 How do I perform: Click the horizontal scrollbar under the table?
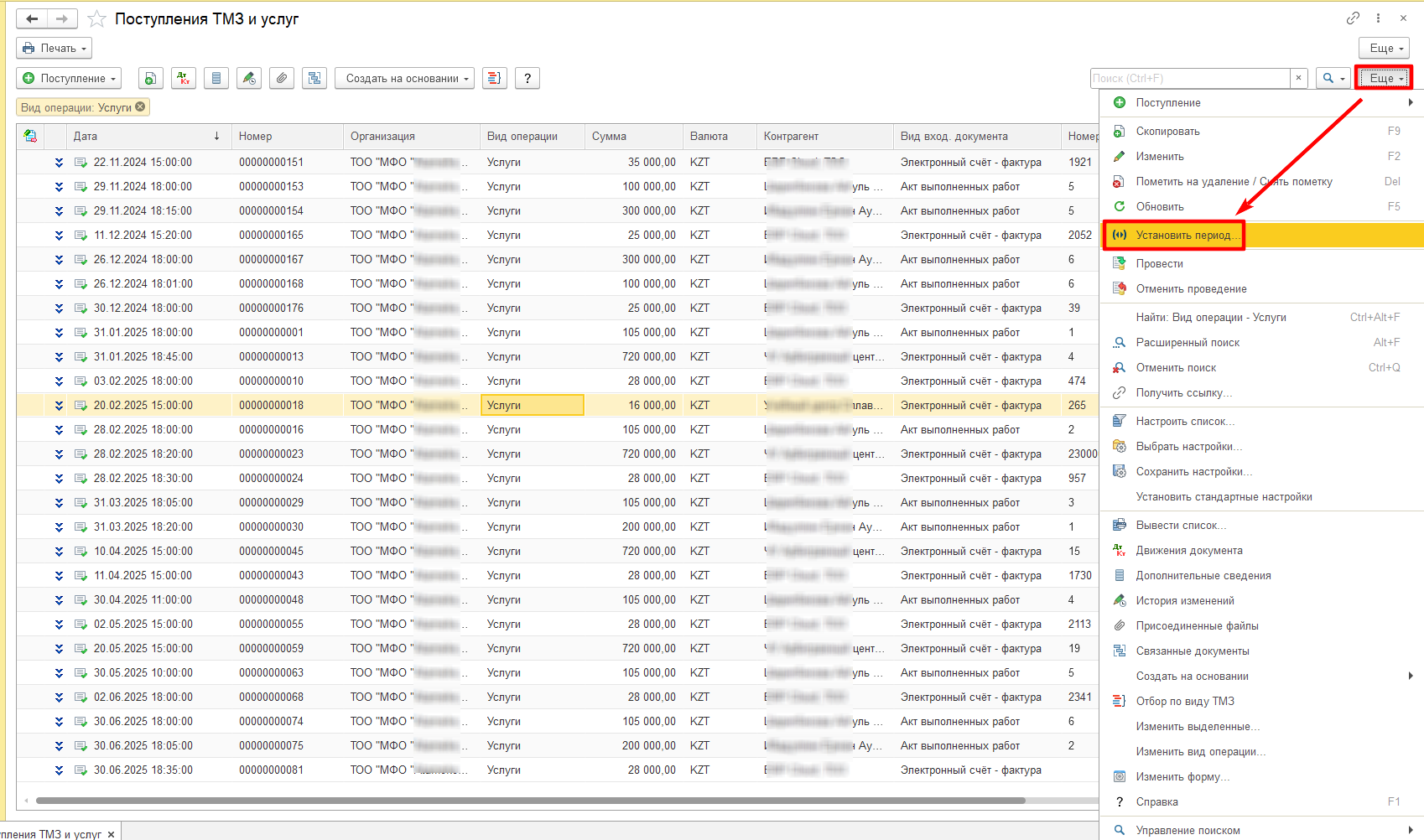click(530, 801)
